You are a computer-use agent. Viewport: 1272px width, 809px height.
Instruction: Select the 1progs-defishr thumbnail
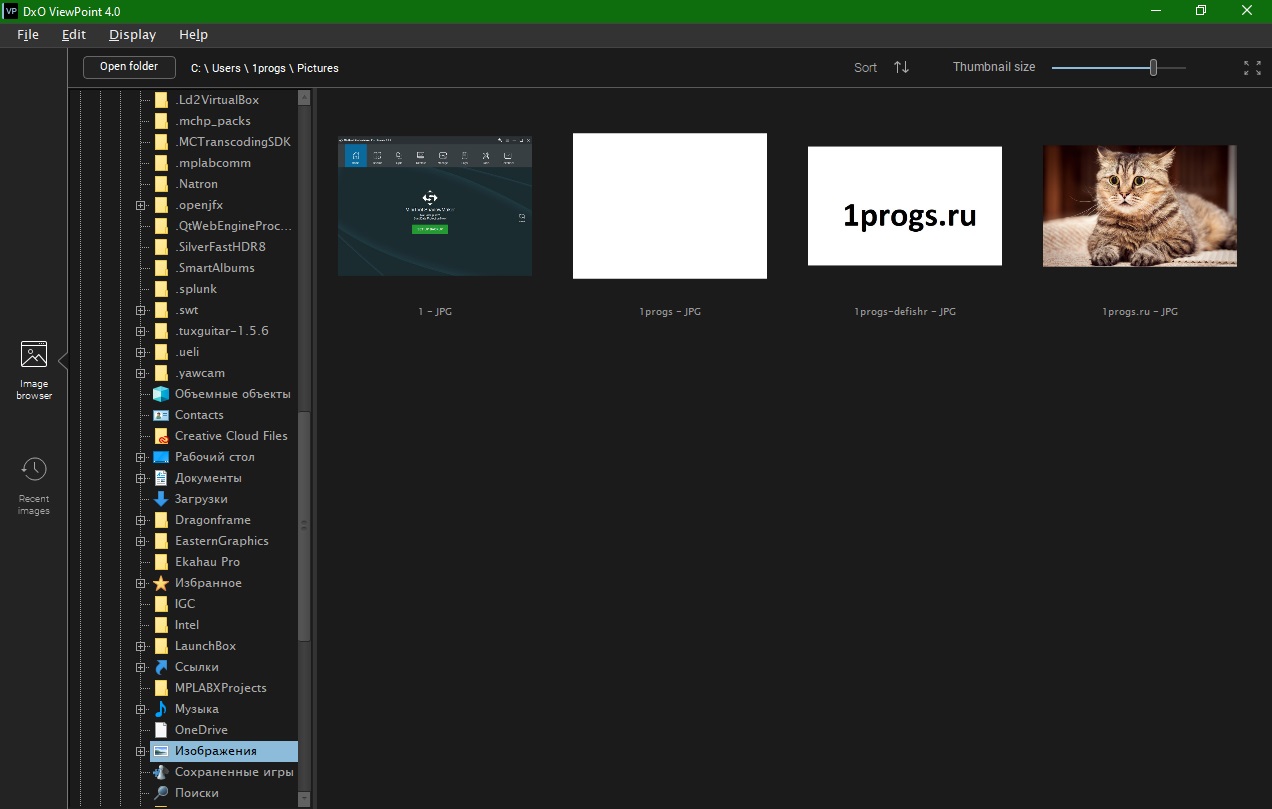click(x=904, y=206)
